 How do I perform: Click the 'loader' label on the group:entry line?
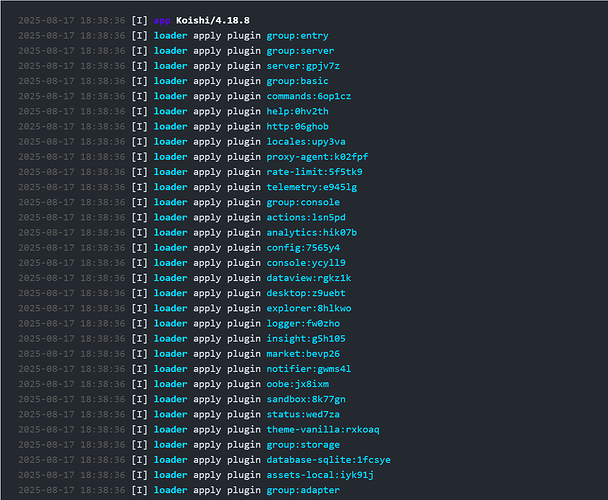(170, 36)
